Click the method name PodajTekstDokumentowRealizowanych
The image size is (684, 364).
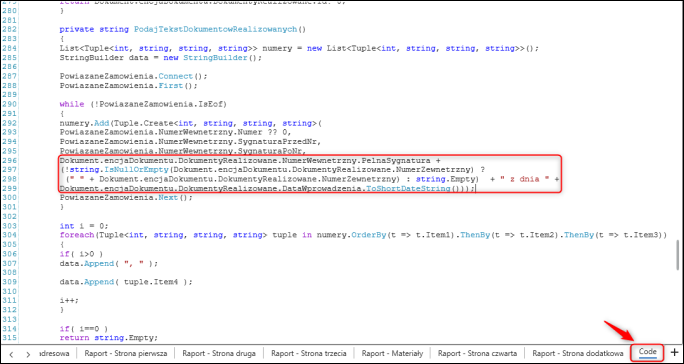tap(215, 29)
